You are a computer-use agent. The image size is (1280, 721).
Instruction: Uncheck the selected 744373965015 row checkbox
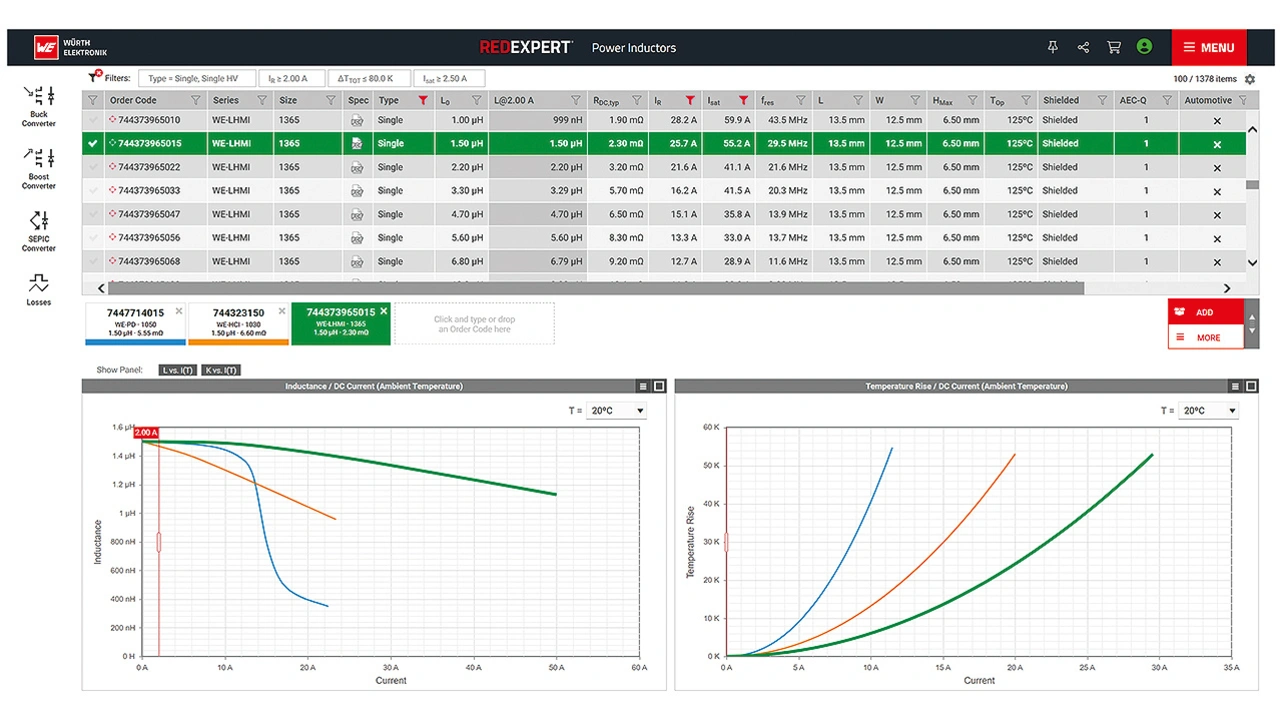tap(93, 144)
